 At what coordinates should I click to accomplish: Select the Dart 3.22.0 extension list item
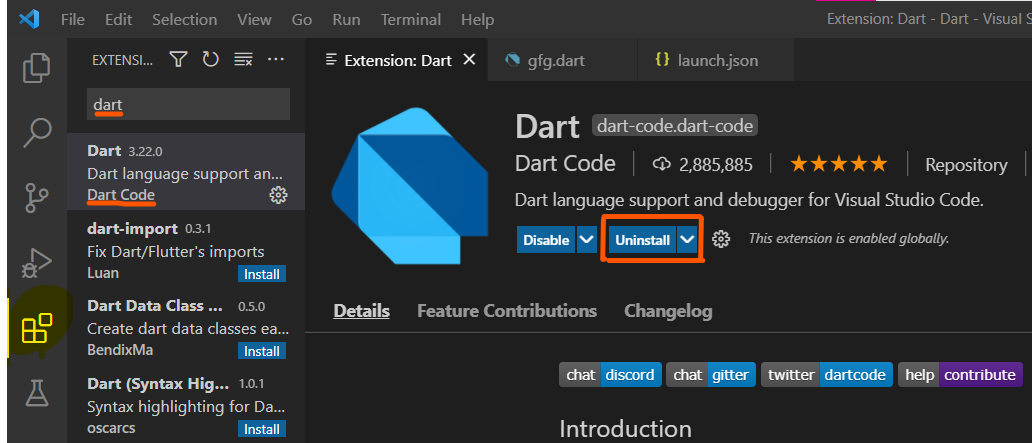(x=186, y=172)
